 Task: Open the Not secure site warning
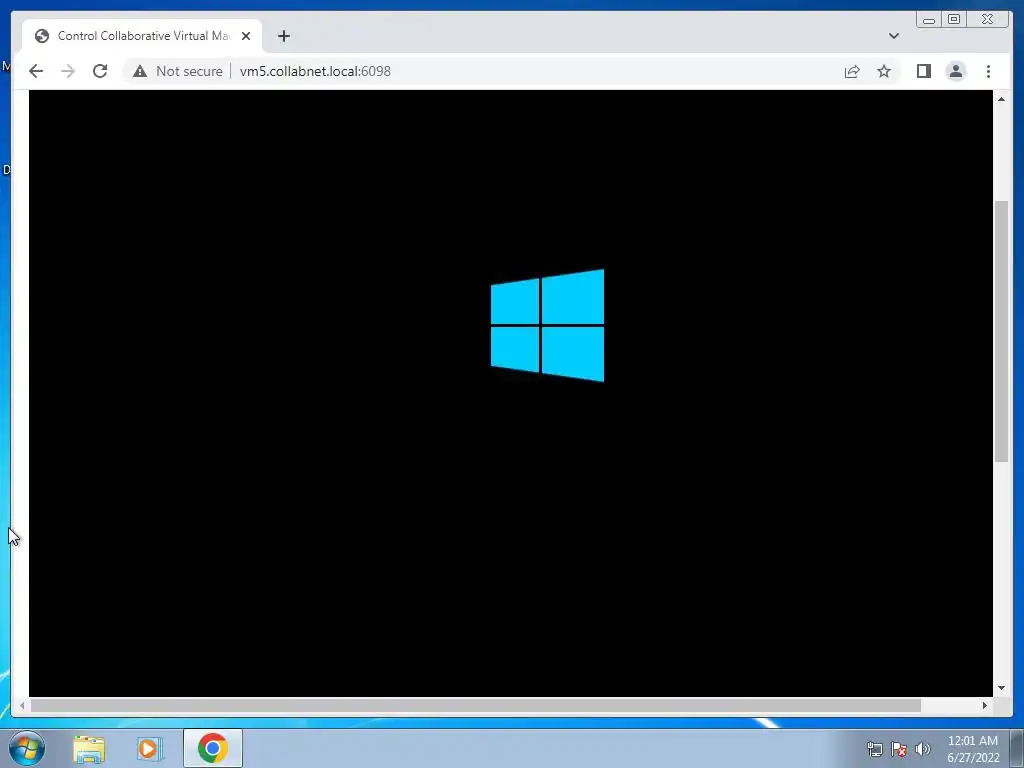tap(178, 71)
